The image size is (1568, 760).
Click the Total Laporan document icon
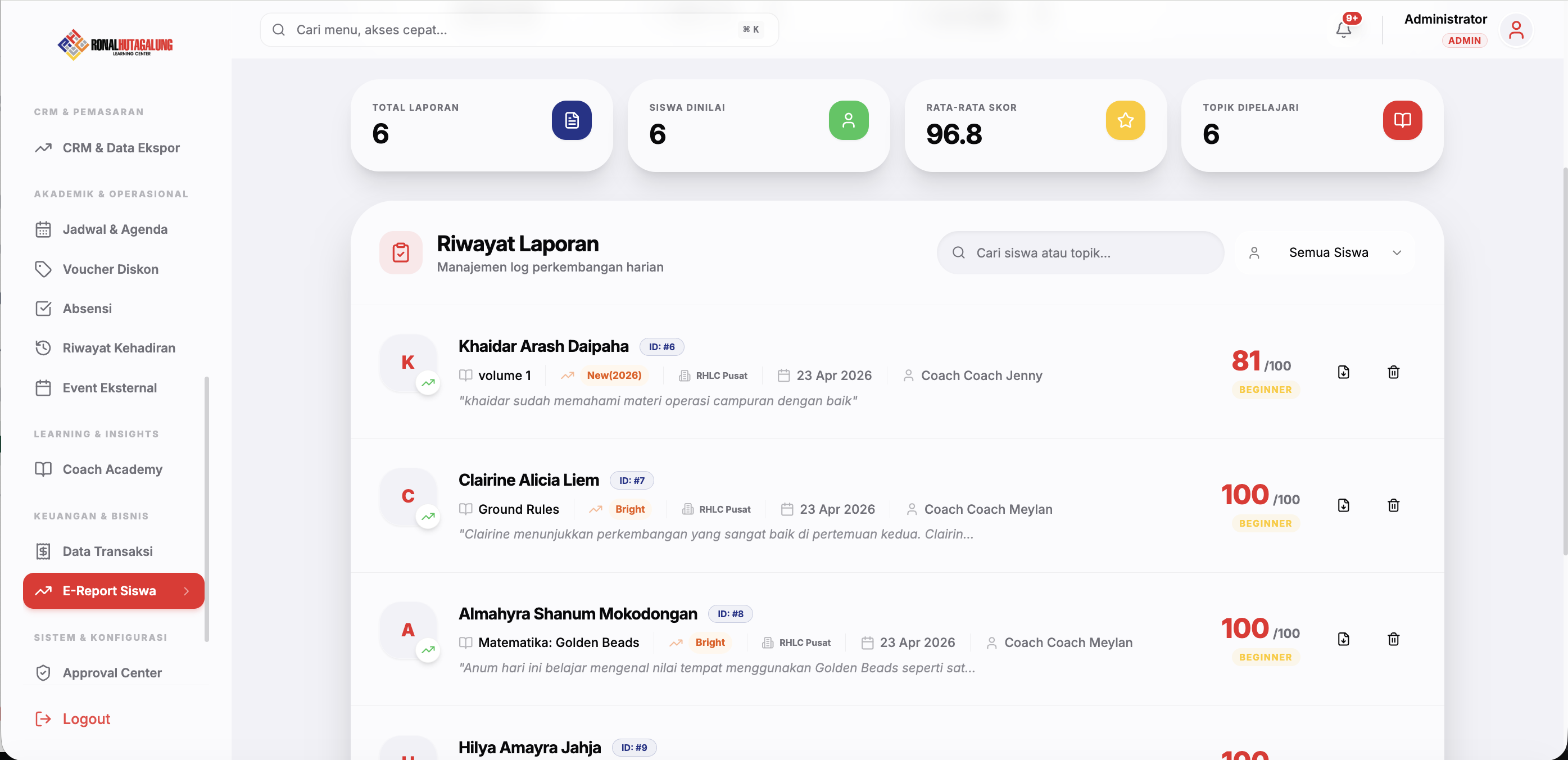[x=571, y=120]
